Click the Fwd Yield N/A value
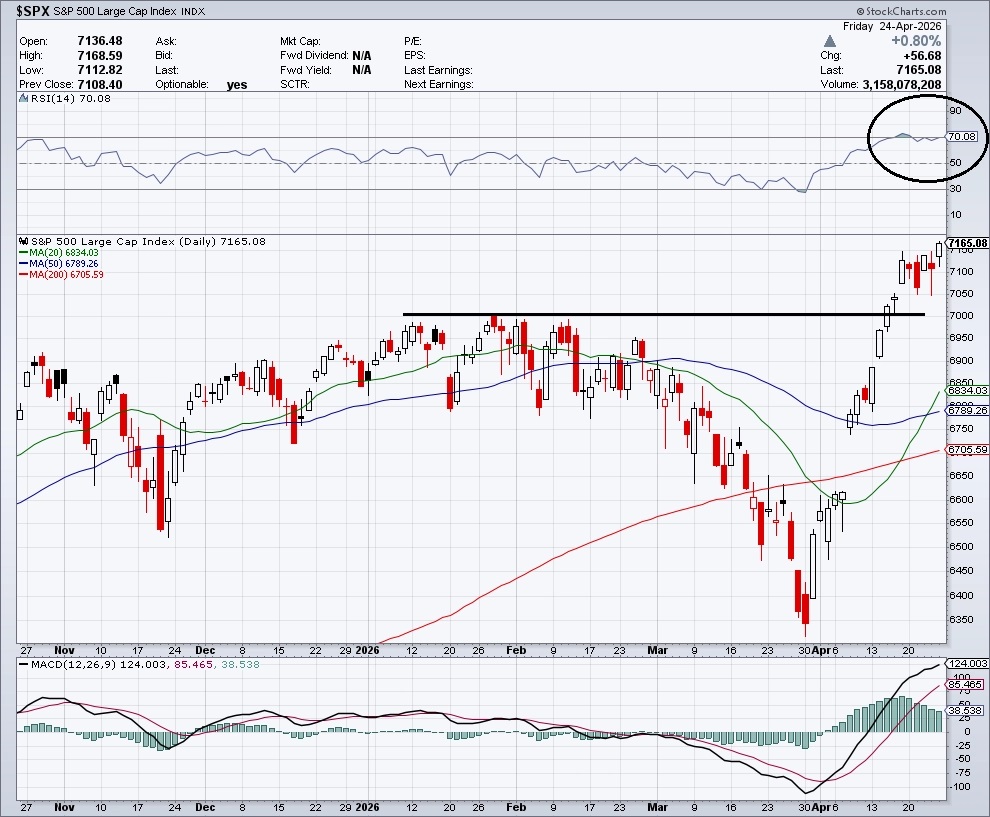The width and height of the screenshot is (990, 817). tap(362, 70)
